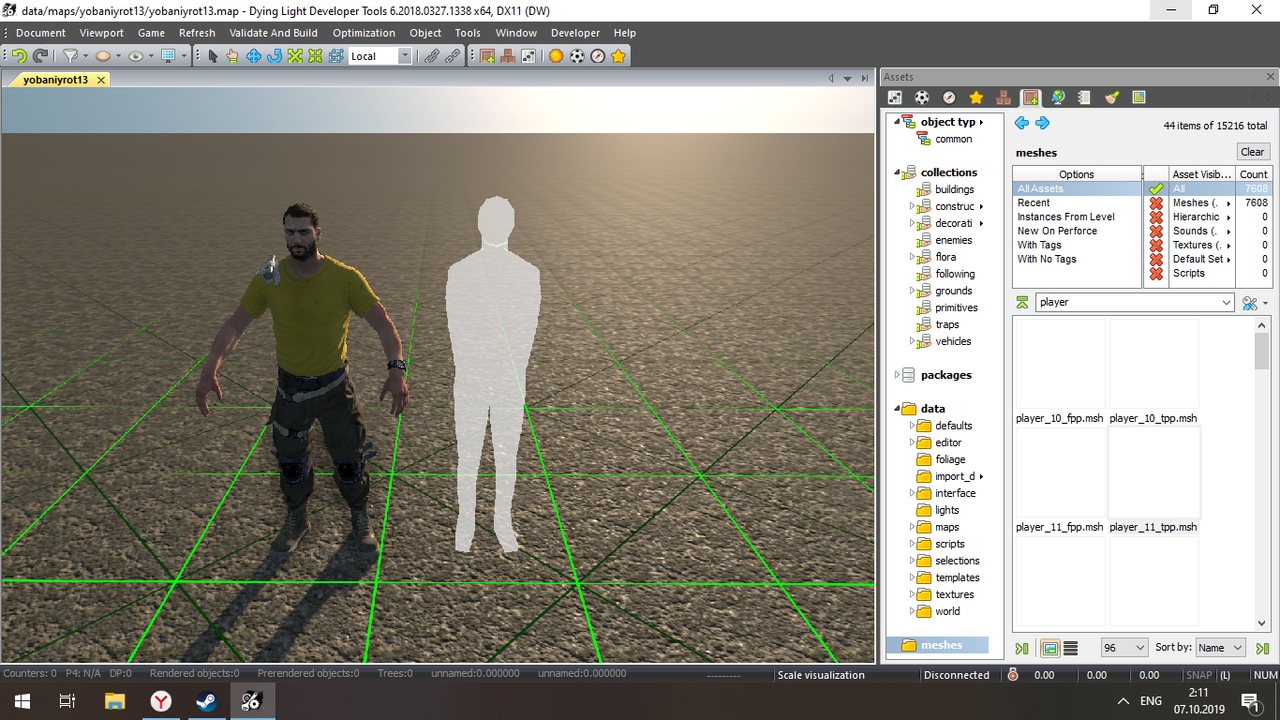Select the move gizmo tool

[x=254, y=56]
